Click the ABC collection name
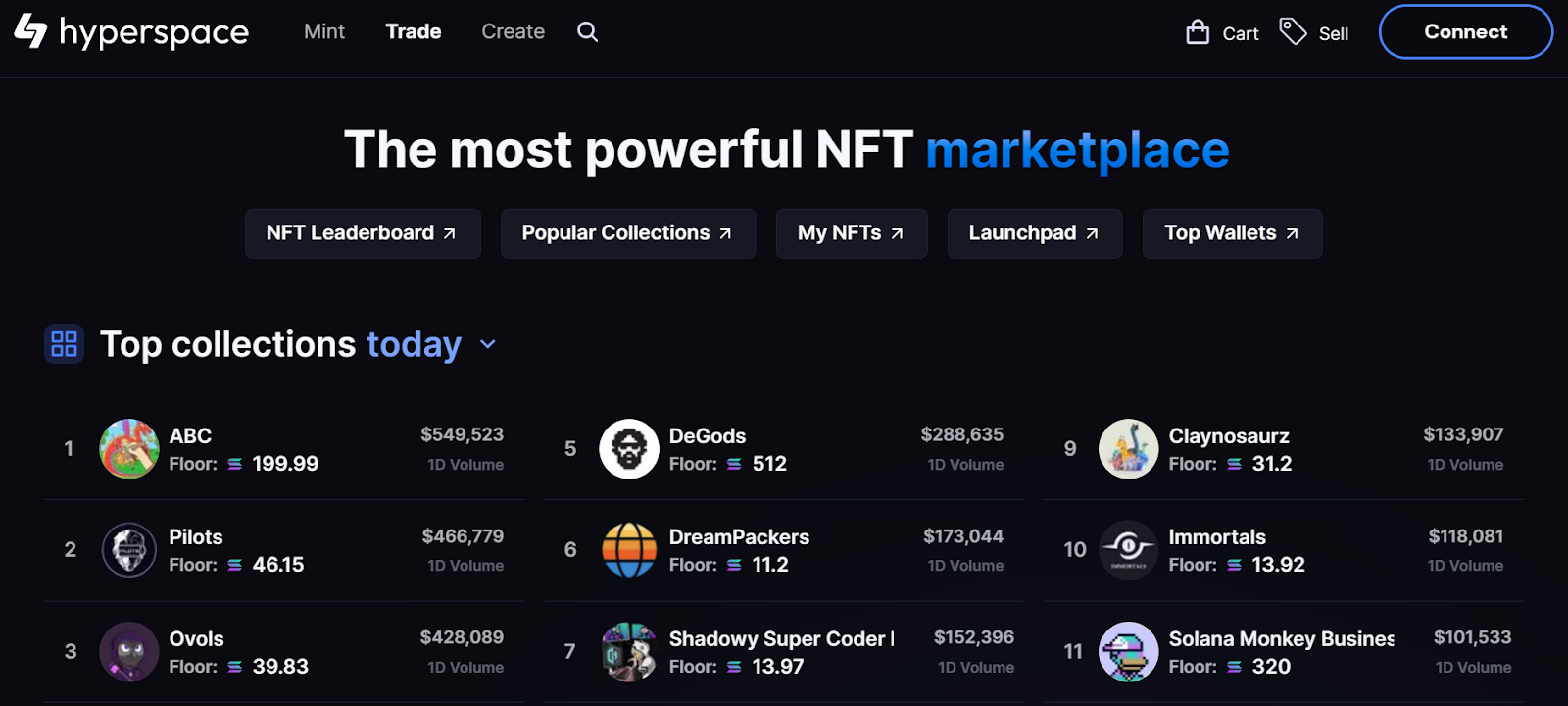The image size is (1568, 706). 190,436
